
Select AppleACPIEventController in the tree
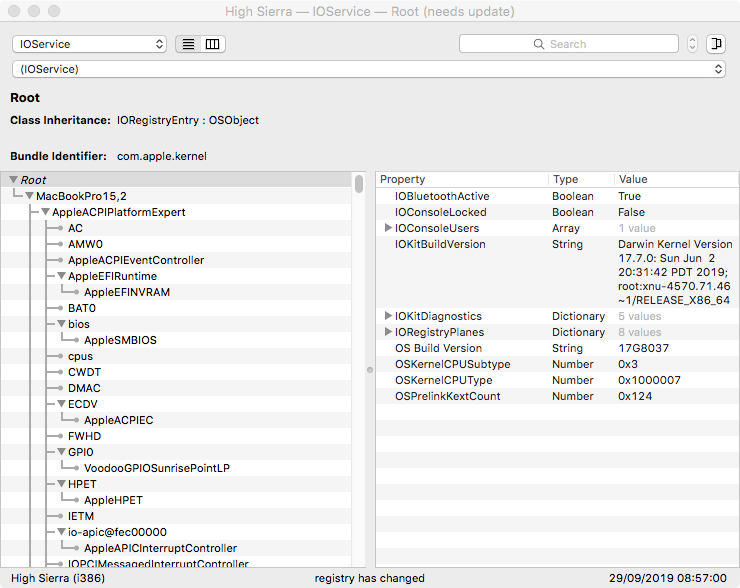136,260
